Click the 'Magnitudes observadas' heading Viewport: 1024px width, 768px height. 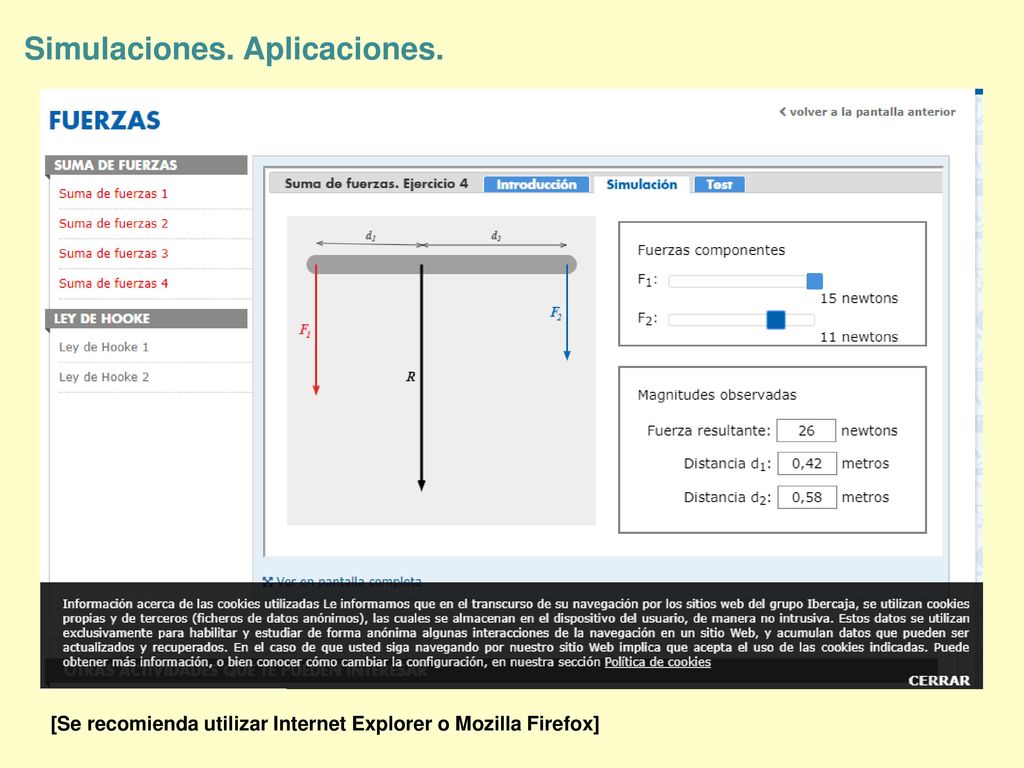pos(717,394)
